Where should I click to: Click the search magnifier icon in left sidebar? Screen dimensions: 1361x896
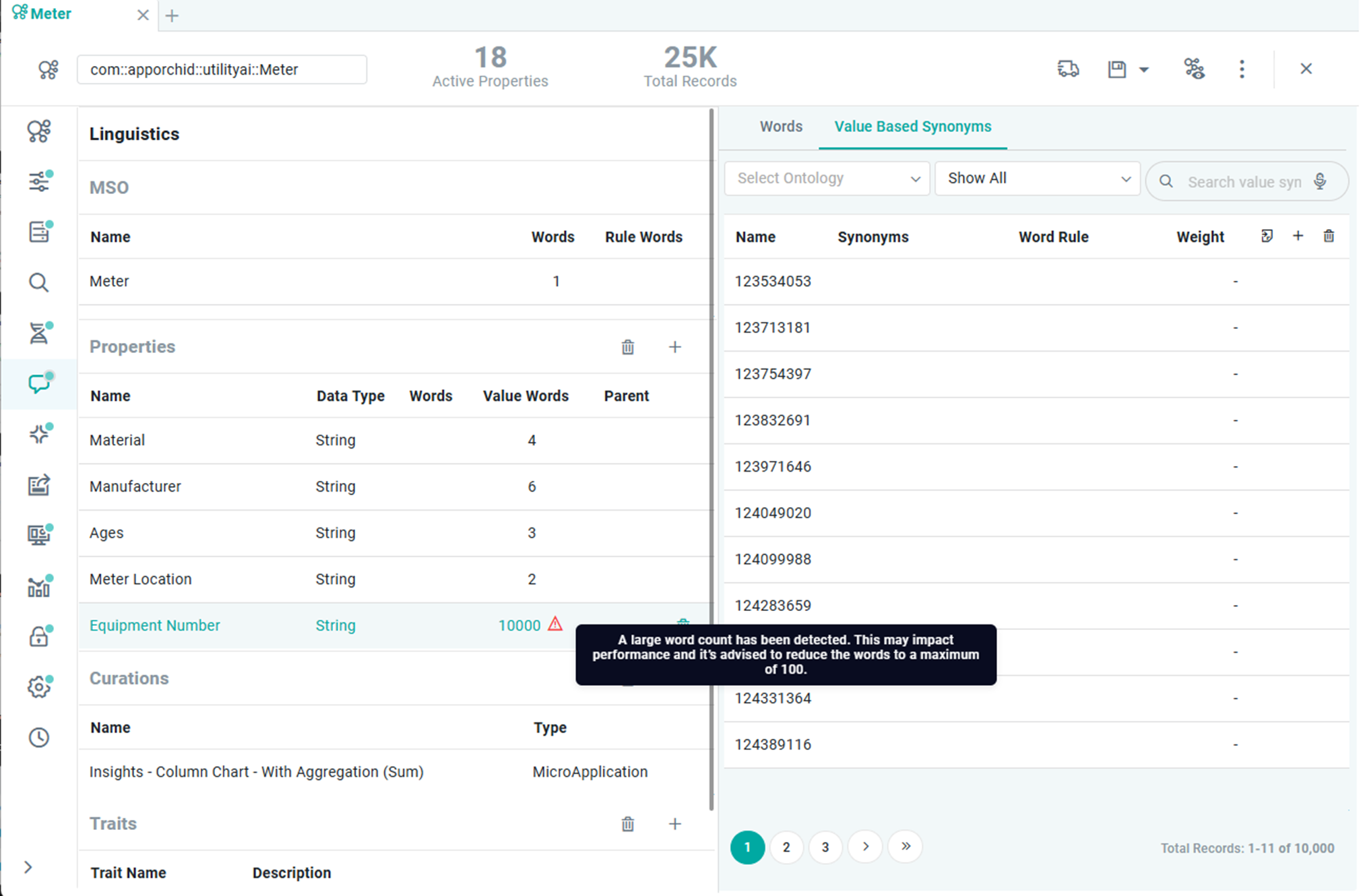click(x=38, y=282)
